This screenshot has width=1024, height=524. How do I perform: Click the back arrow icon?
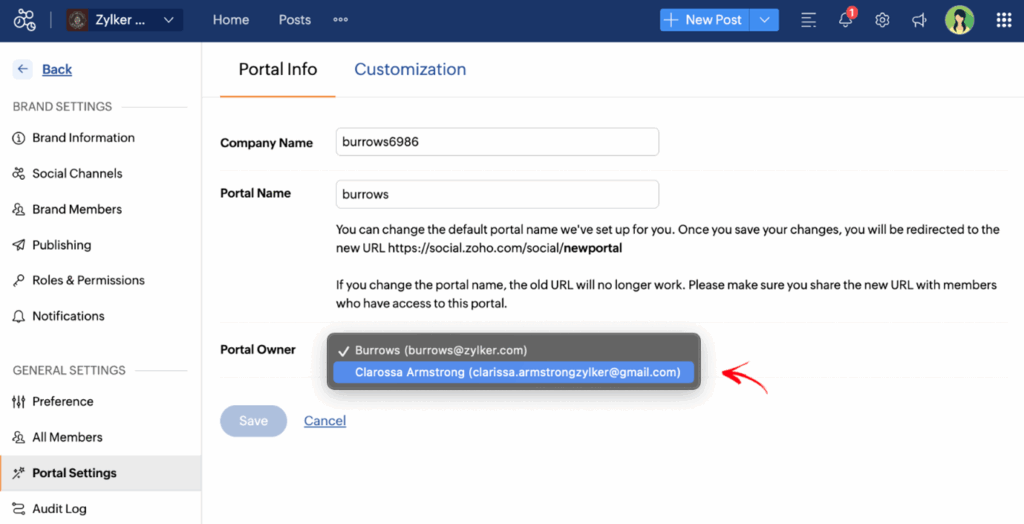coord(22,69)
